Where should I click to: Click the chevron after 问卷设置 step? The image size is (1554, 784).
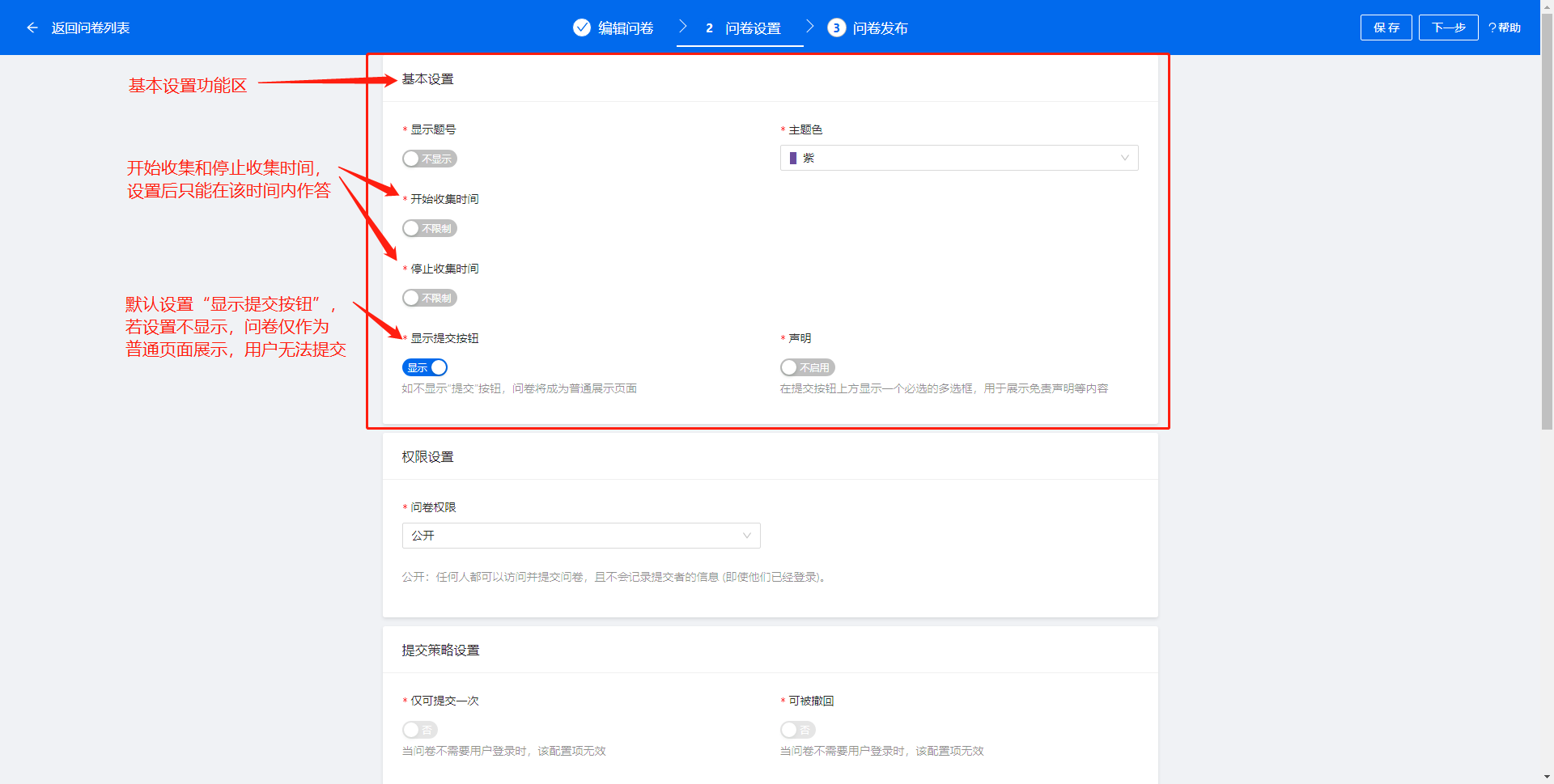(809, 27)
